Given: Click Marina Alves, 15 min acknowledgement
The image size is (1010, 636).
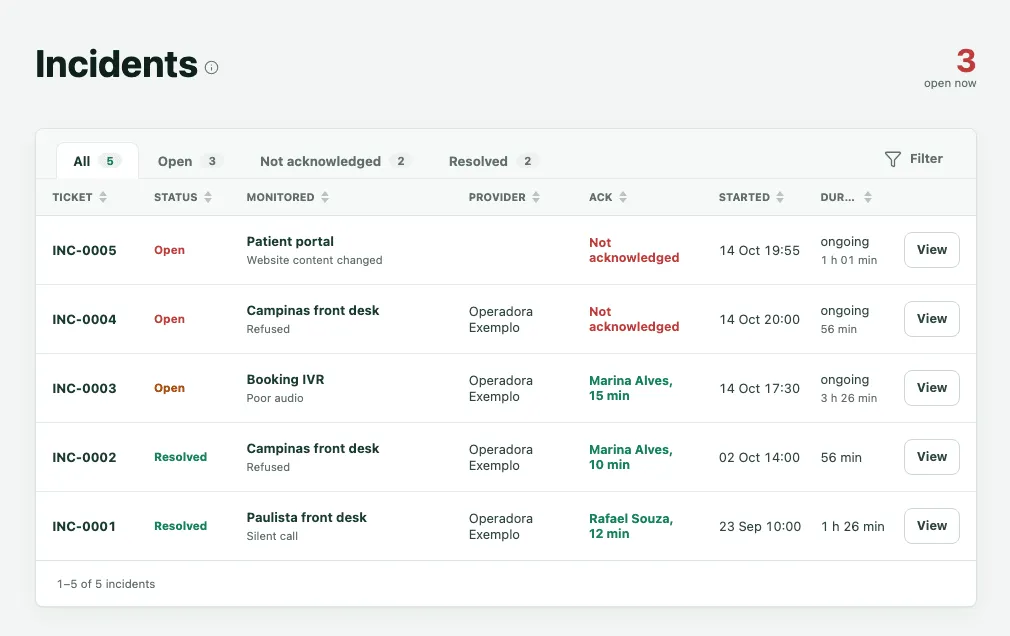Looking at the screenshot, I should coord(631,388).
